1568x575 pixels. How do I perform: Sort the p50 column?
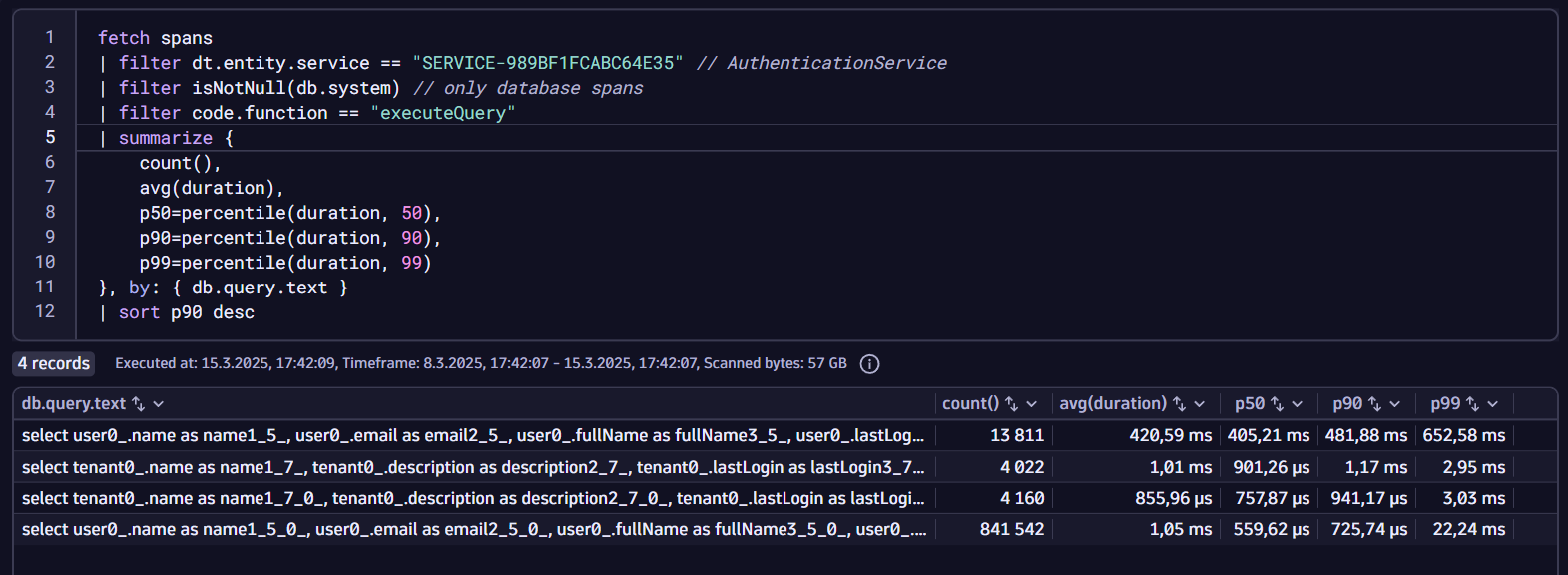[x=1277, y=404]
